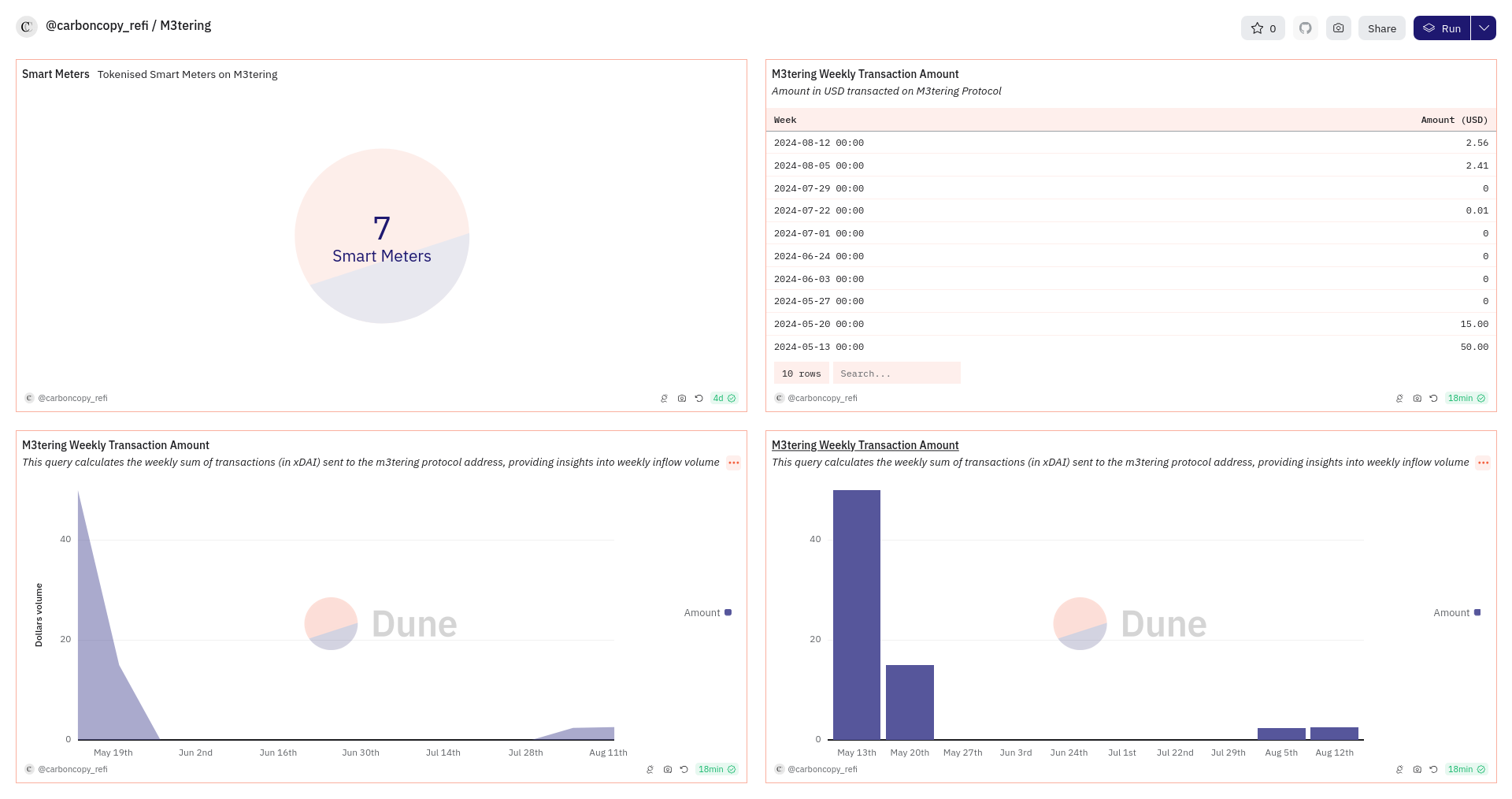Share the M3tering dashboard
The width and height of the screenshot is (1512, 799).
(x=1382, y=28)
